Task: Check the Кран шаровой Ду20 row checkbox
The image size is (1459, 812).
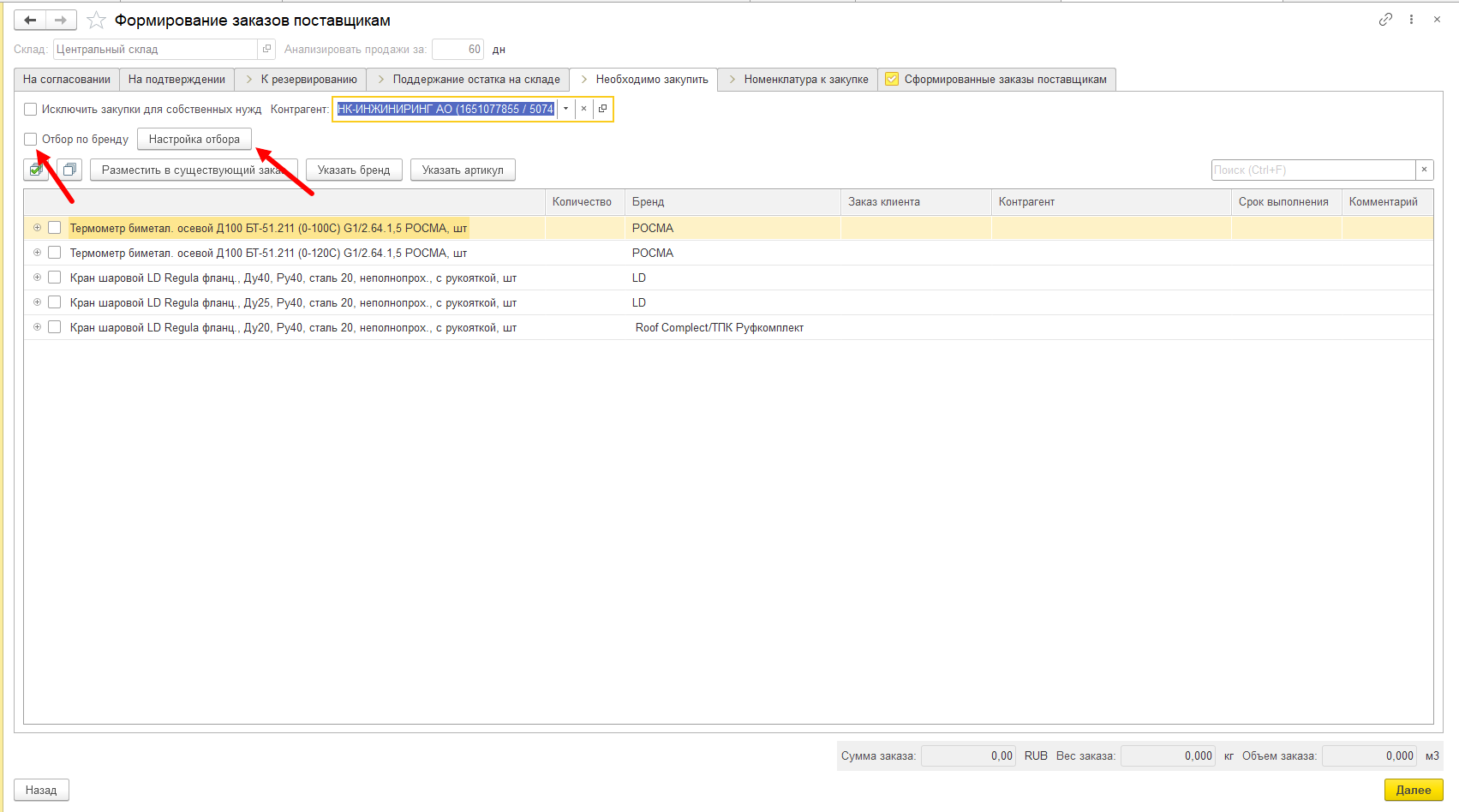Action: (55, 327)
